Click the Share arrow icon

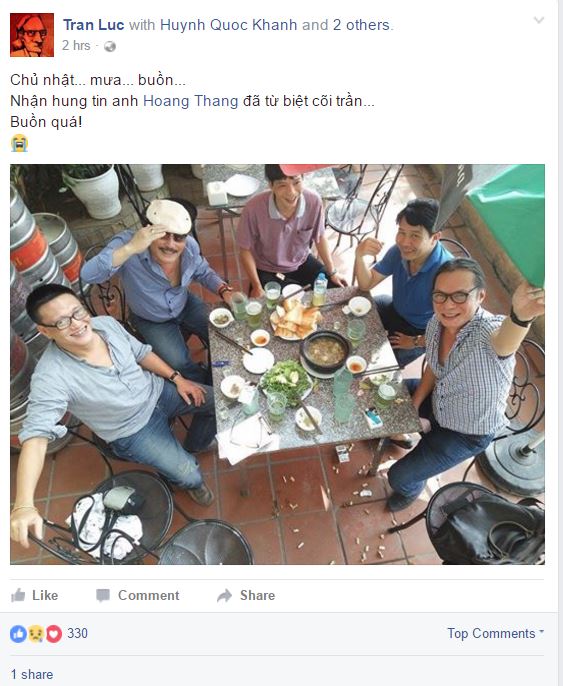(x=224, y=595)
